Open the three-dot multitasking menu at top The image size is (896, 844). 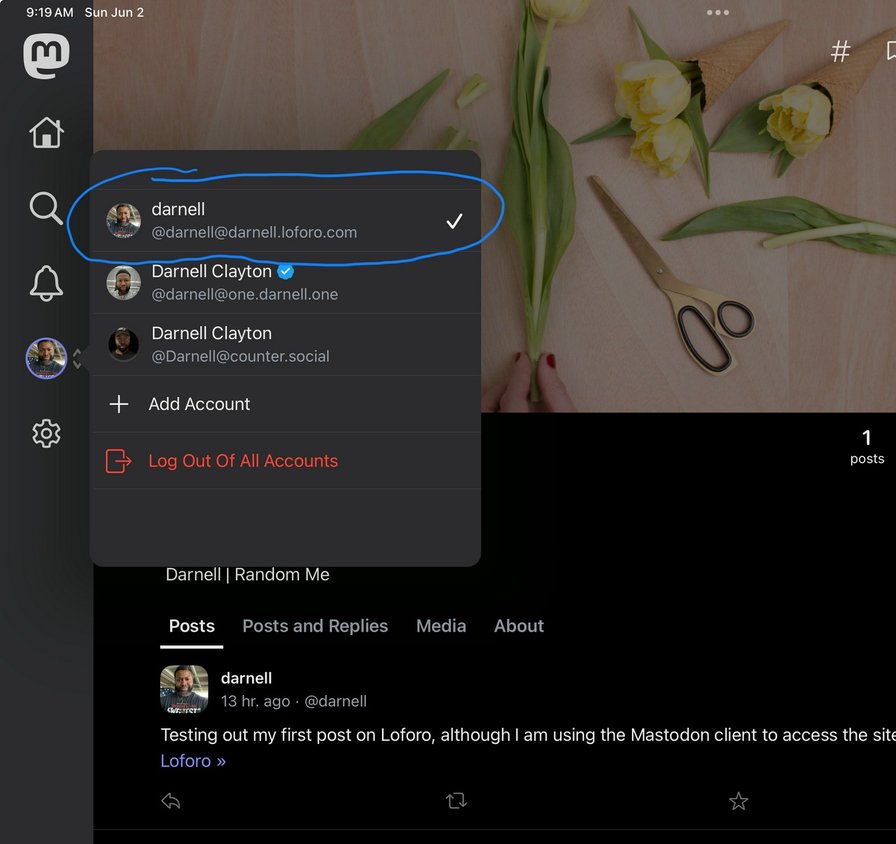coord(718,12)
